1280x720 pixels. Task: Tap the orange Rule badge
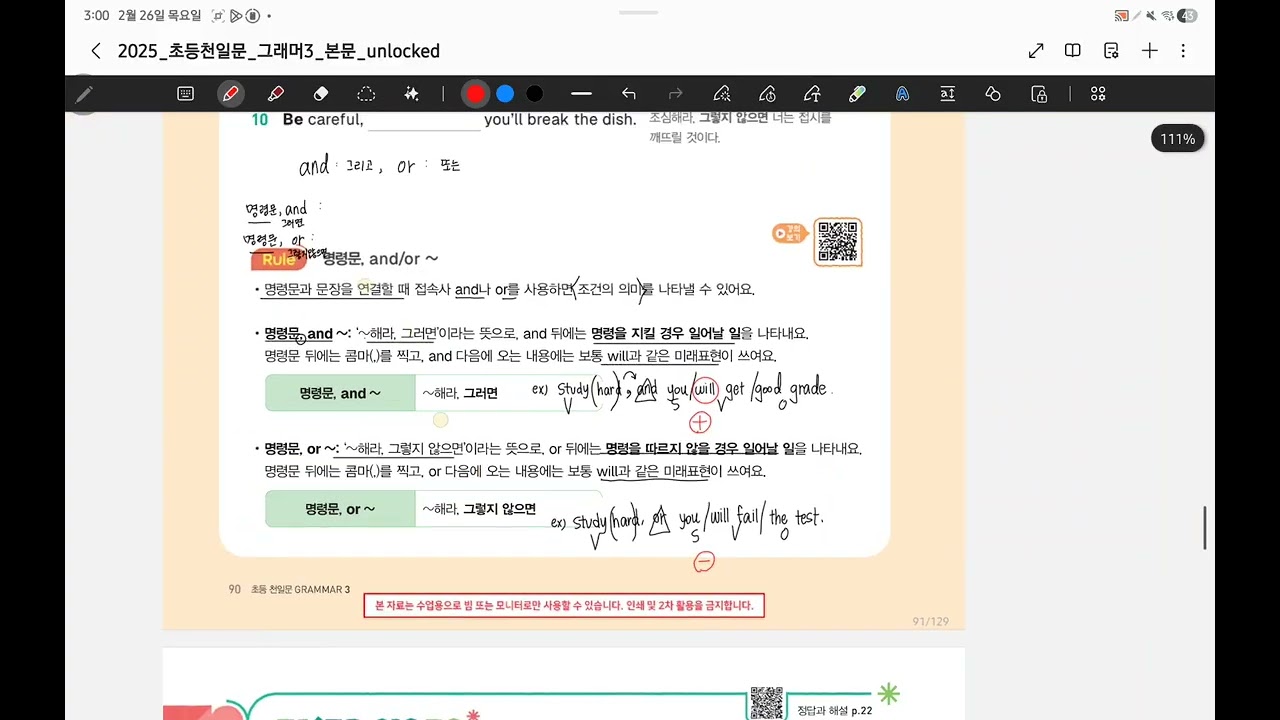278,260
